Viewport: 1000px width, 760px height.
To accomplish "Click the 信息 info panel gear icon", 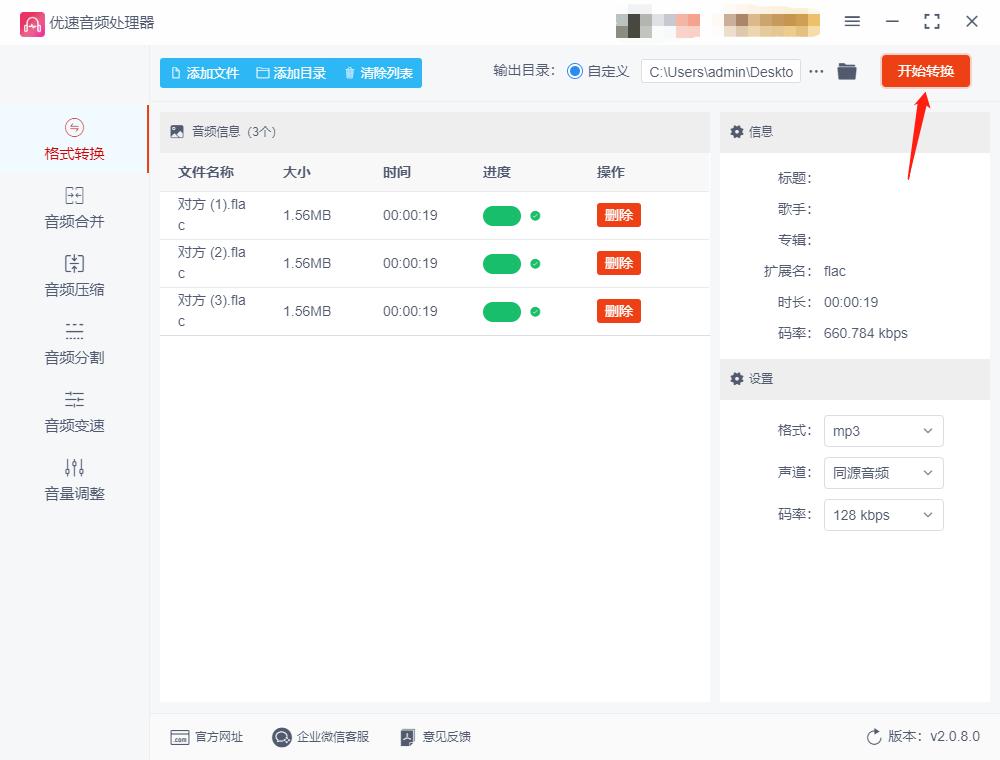I will click(x=737, y=131).
